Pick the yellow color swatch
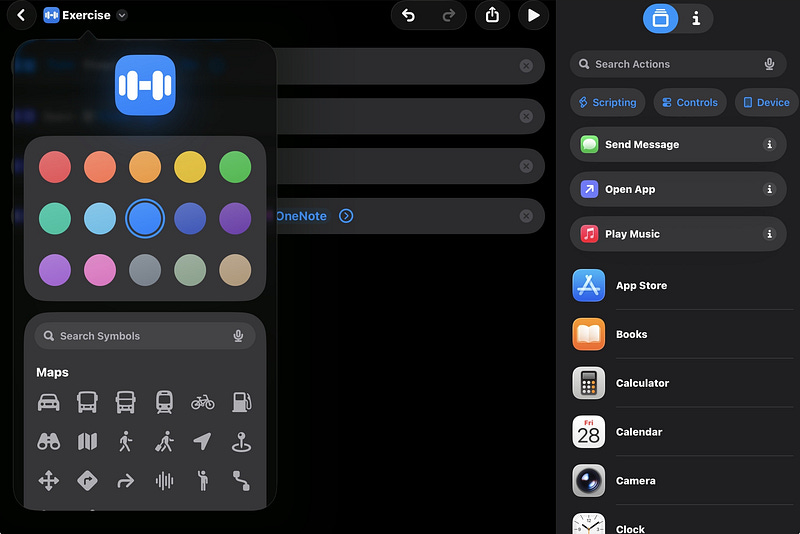This screenshot has height=534, width=800. pos(190,167)
